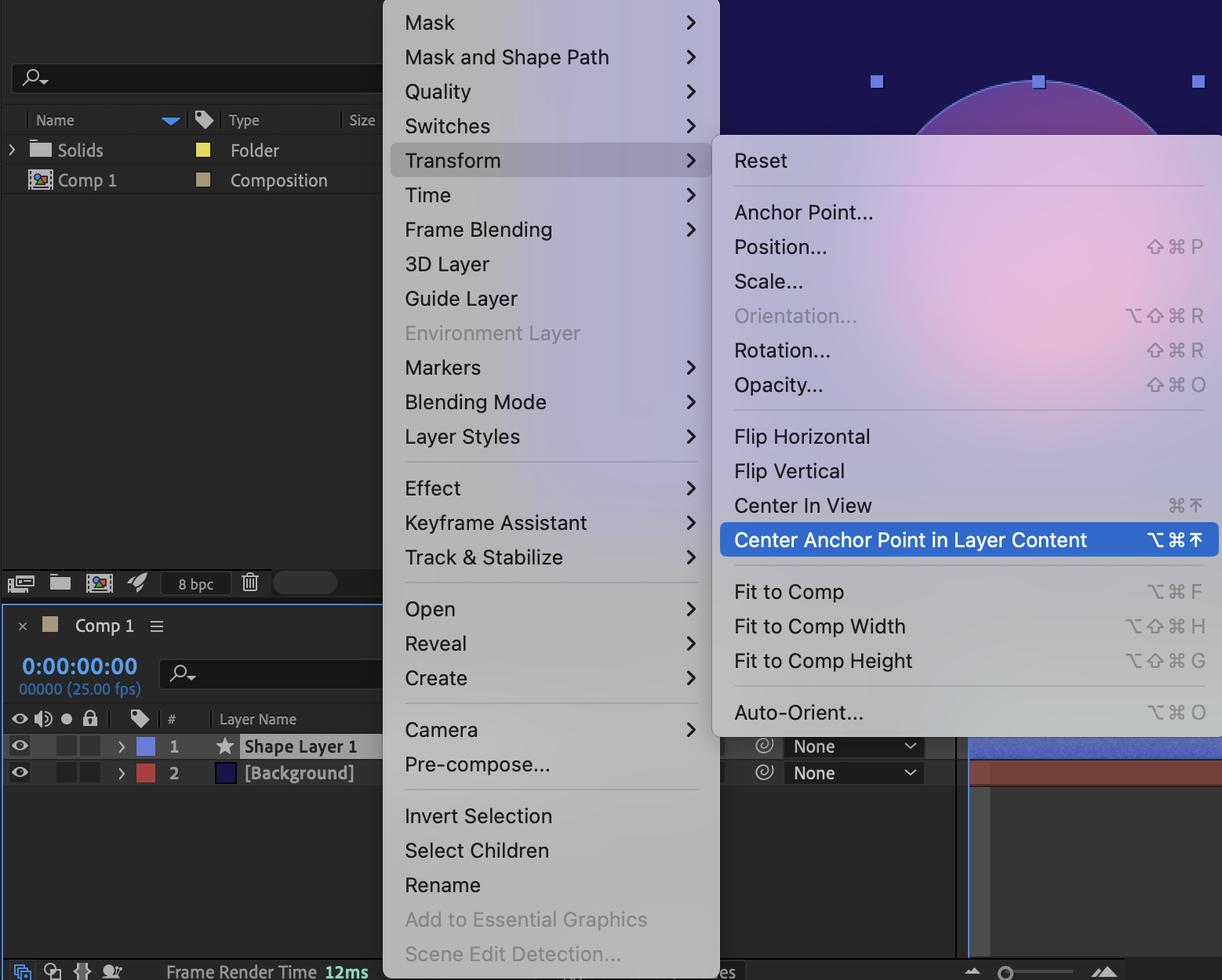Toggle the Layer Switches pane icon
Image resolution: width=1222 pixels, height=980 pixels.
tap(22, 971)
